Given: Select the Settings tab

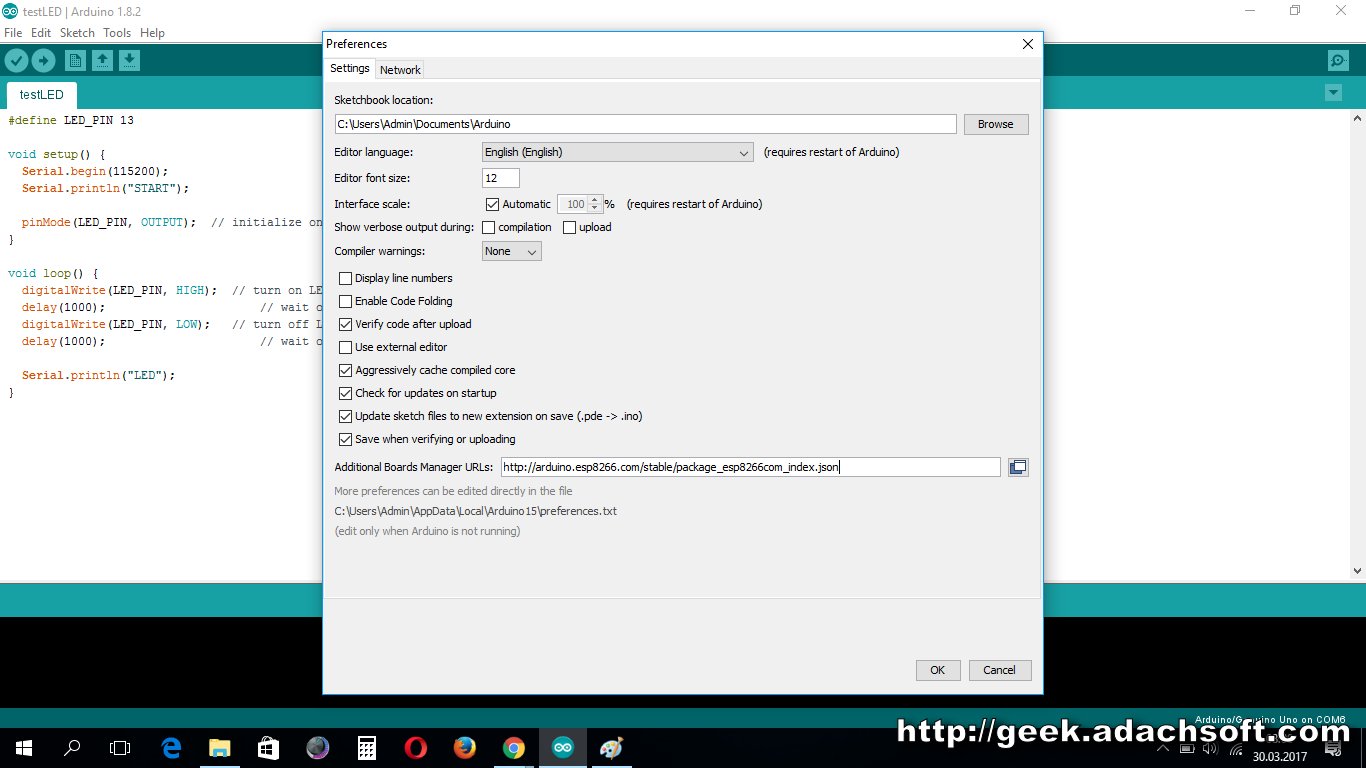Looking at the screenshot, I should tap(350, 68).
